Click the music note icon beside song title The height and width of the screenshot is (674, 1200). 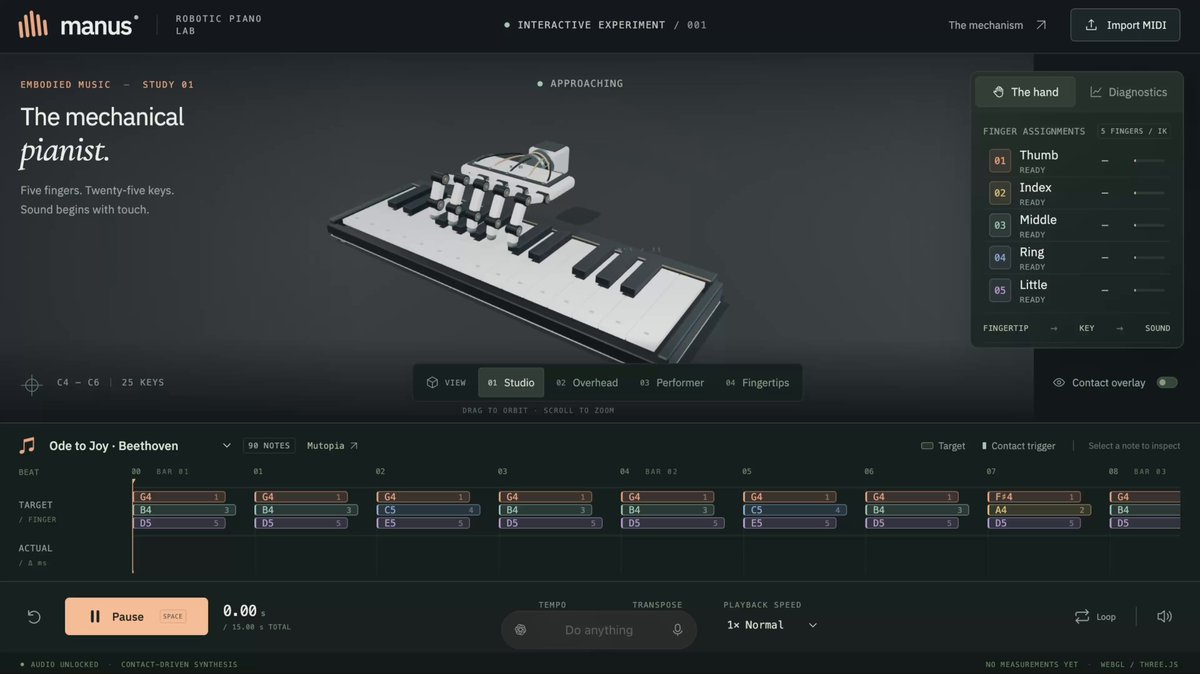(x=27, y=445)
